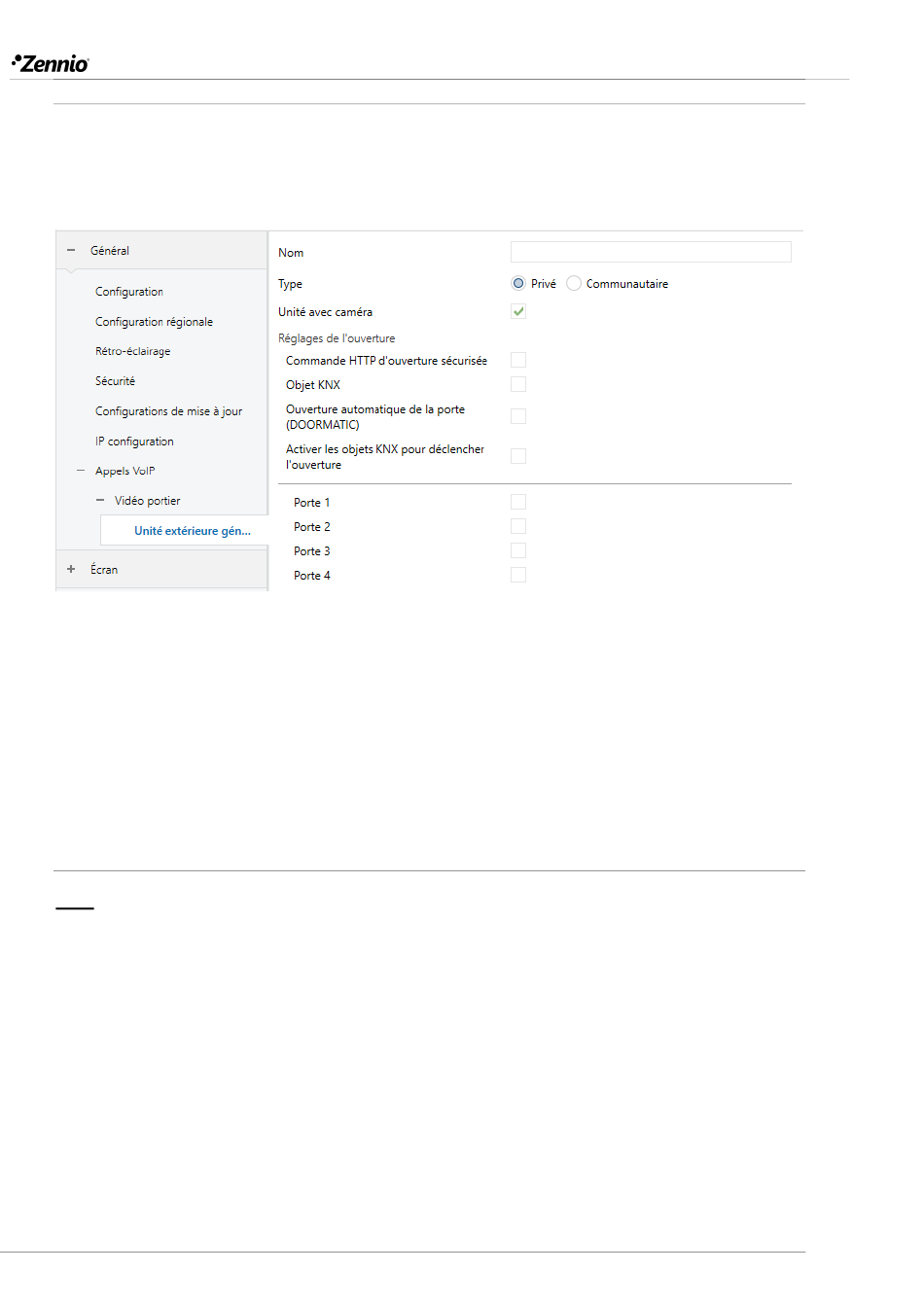Check the Porte 1 checkbox

tap(518, 502)
